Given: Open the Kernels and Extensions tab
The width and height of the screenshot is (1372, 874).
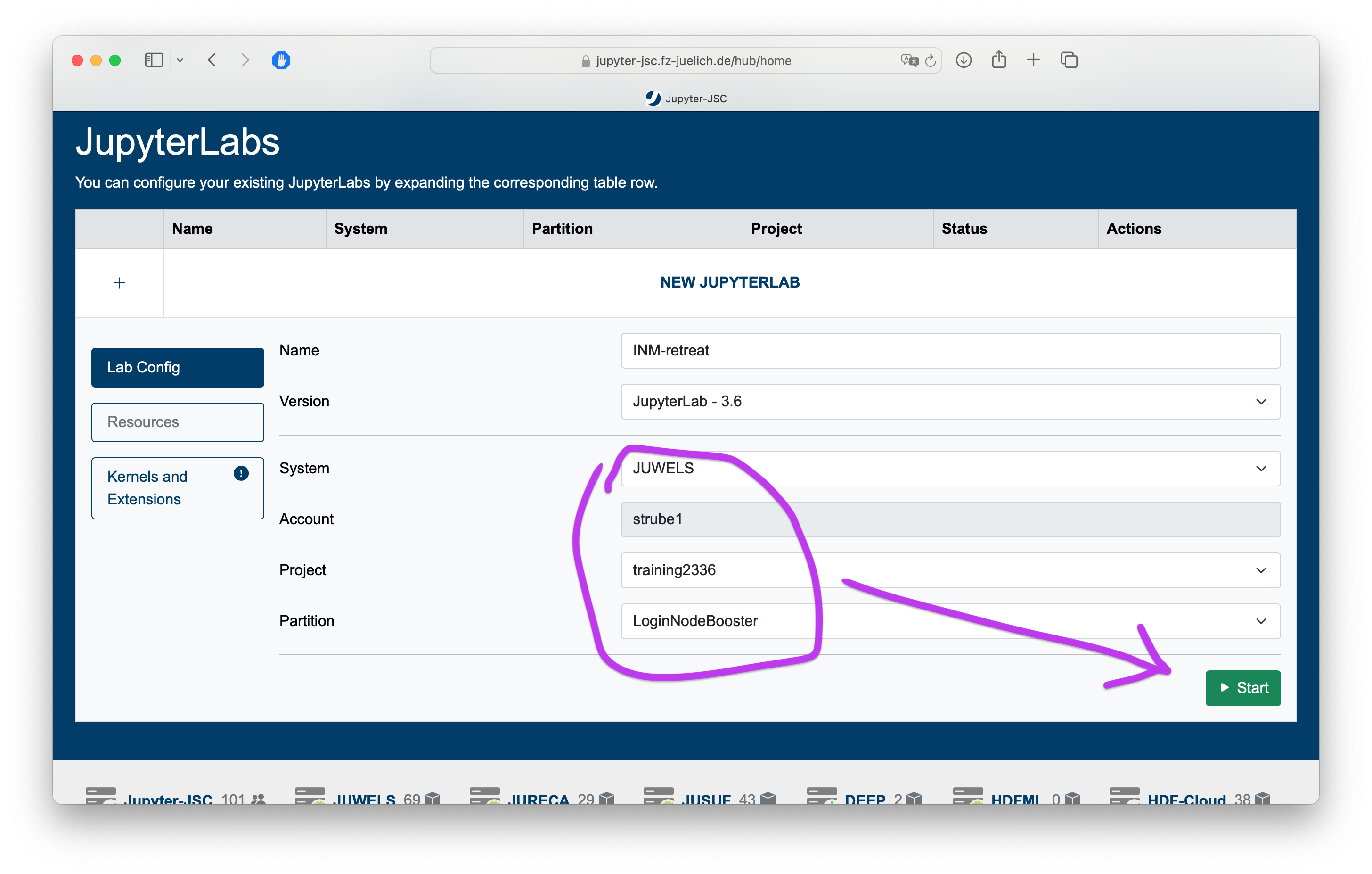Looking at the screenshot, I should pyautogui.click(x=177, y=488).
